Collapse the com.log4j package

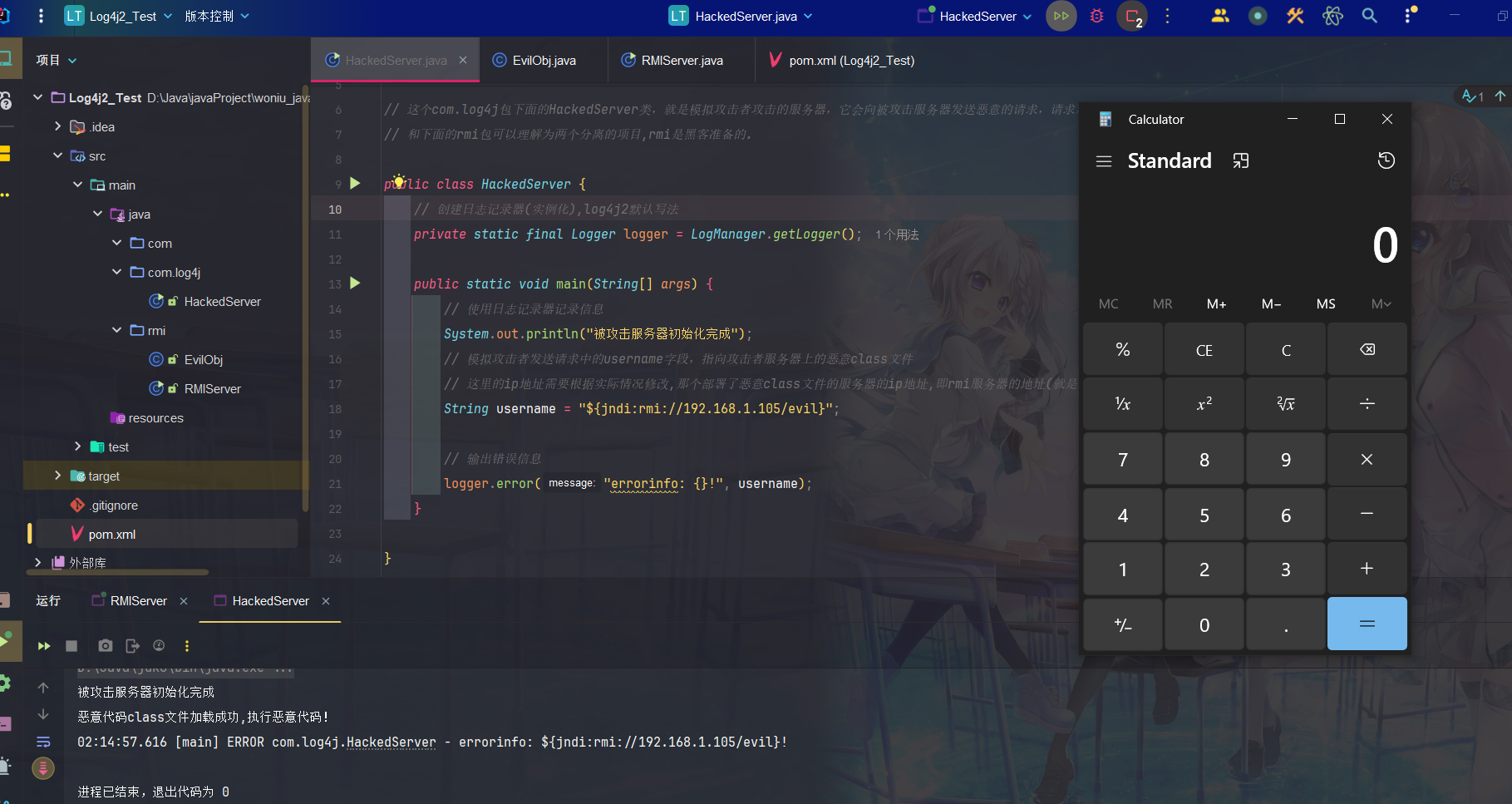pyautogui.click(x=116, y=272)
